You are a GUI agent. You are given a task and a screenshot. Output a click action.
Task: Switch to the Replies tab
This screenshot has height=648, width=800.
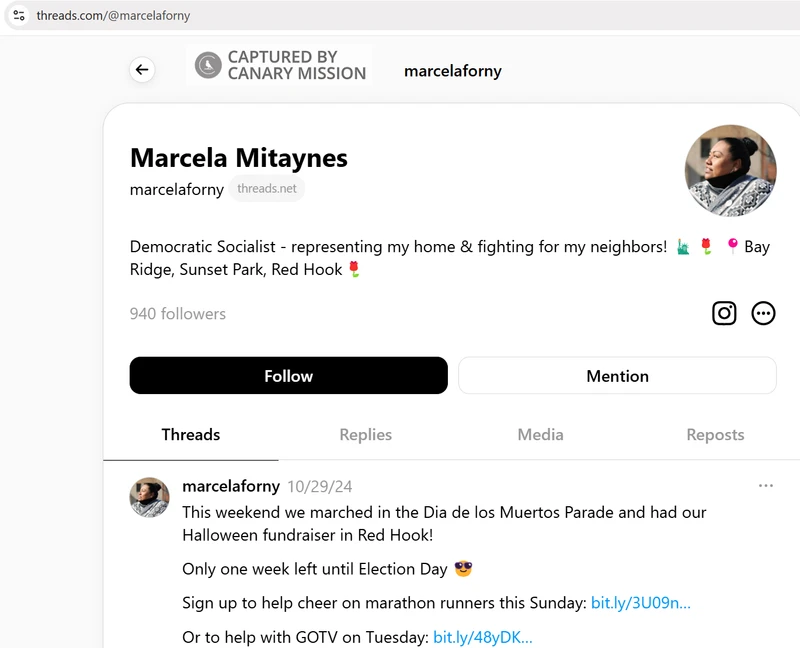365,435
